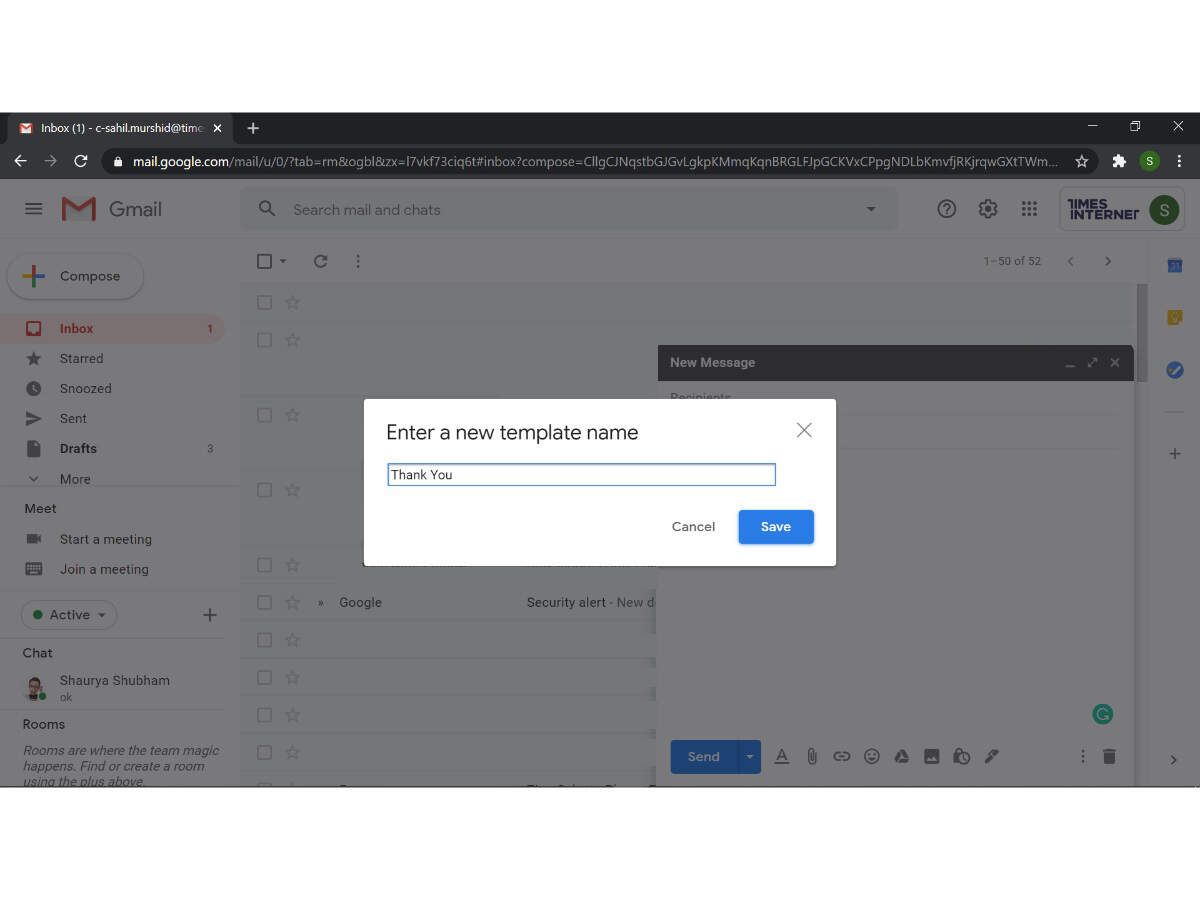
Task: Insert files using Google Drive
Action: point(901,756)
